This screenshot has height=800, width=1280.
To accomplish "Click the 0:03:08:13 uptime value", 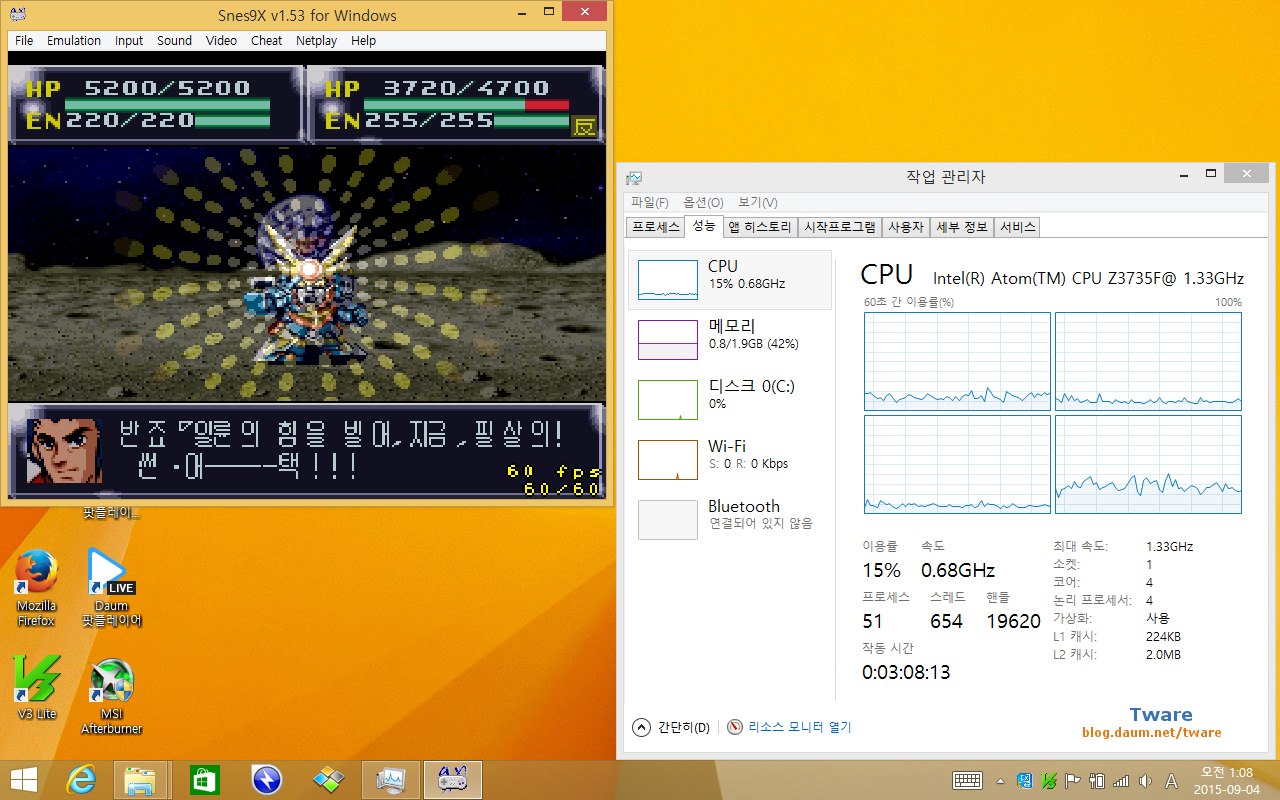I will tap(906, 672).
